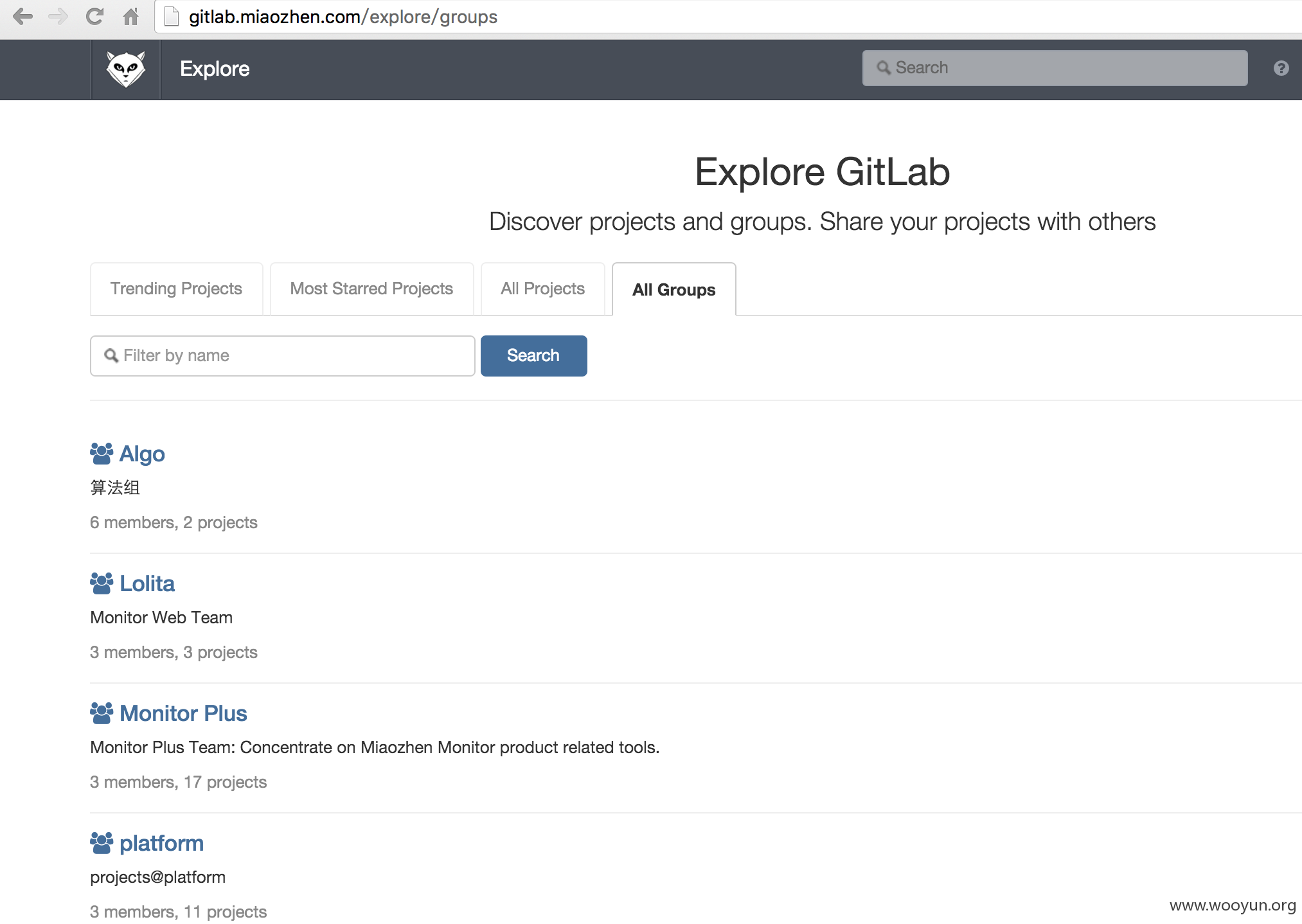Click the Lolita group icon
Viewport: 1302px width, 924px height.
(x=102, y=583)
